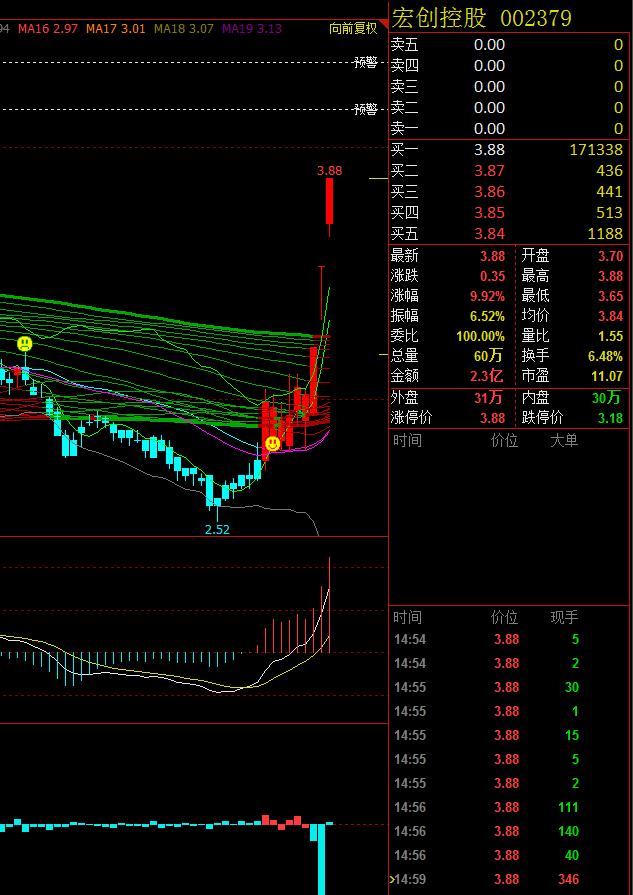This screenshot has height=895, width=633.
Task: Click the sad face marker on the chart
Action: point(24,344)
